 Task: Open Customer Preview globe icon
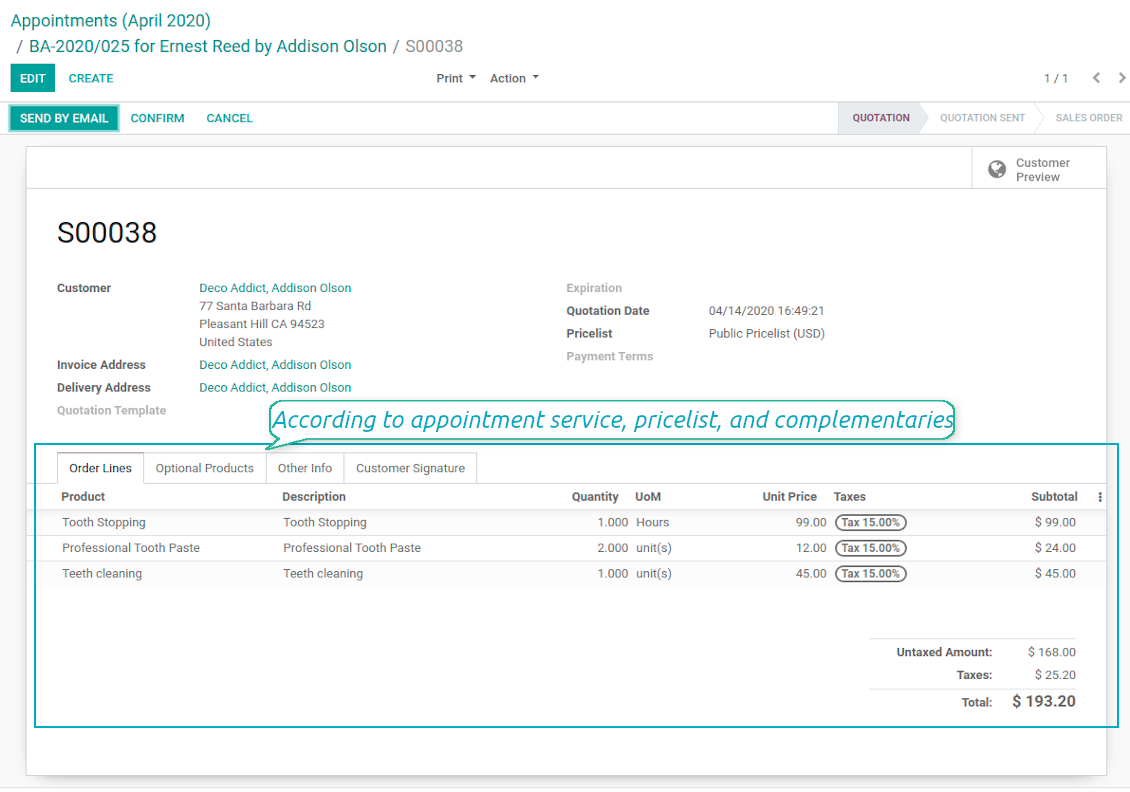click(997, 169)
